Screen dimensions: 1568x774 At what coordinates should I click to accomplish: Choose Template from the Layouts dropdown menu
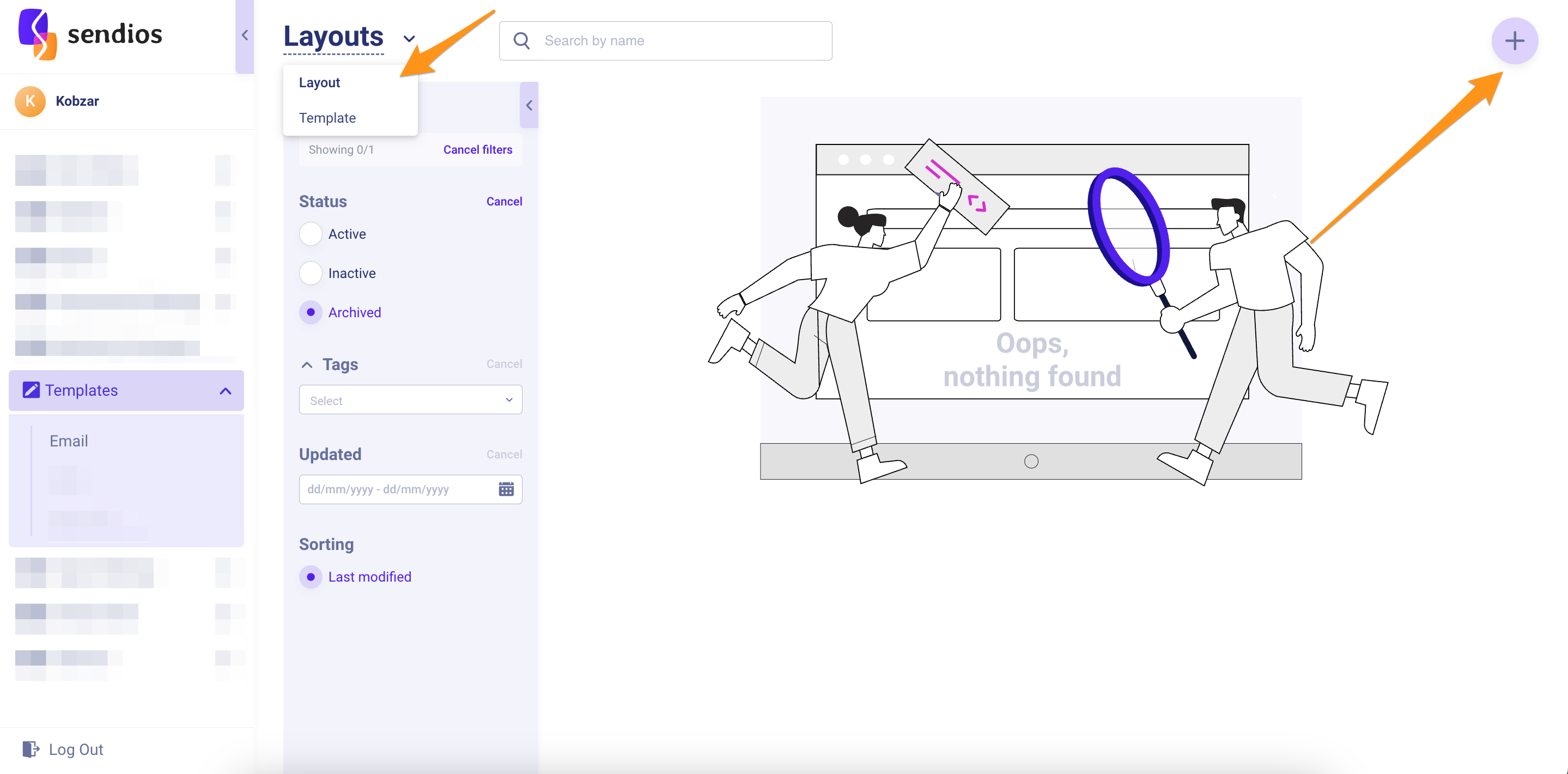327,118
